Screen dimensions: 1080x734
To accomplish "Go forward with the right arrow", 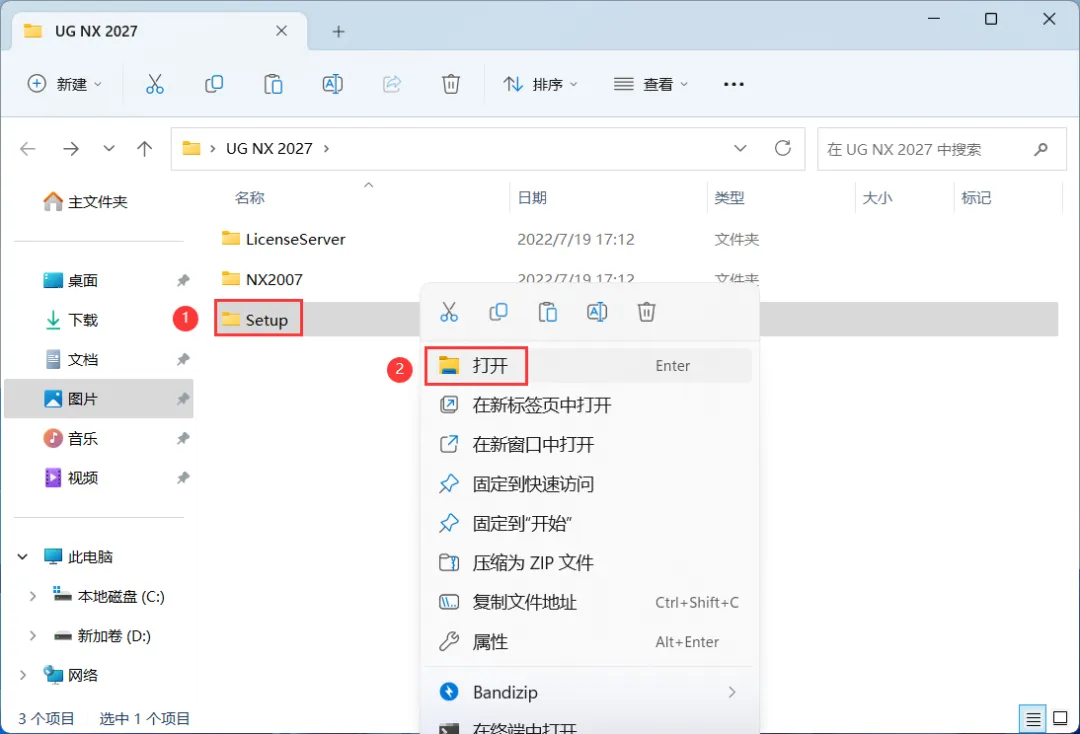I will tap(71, 149).
